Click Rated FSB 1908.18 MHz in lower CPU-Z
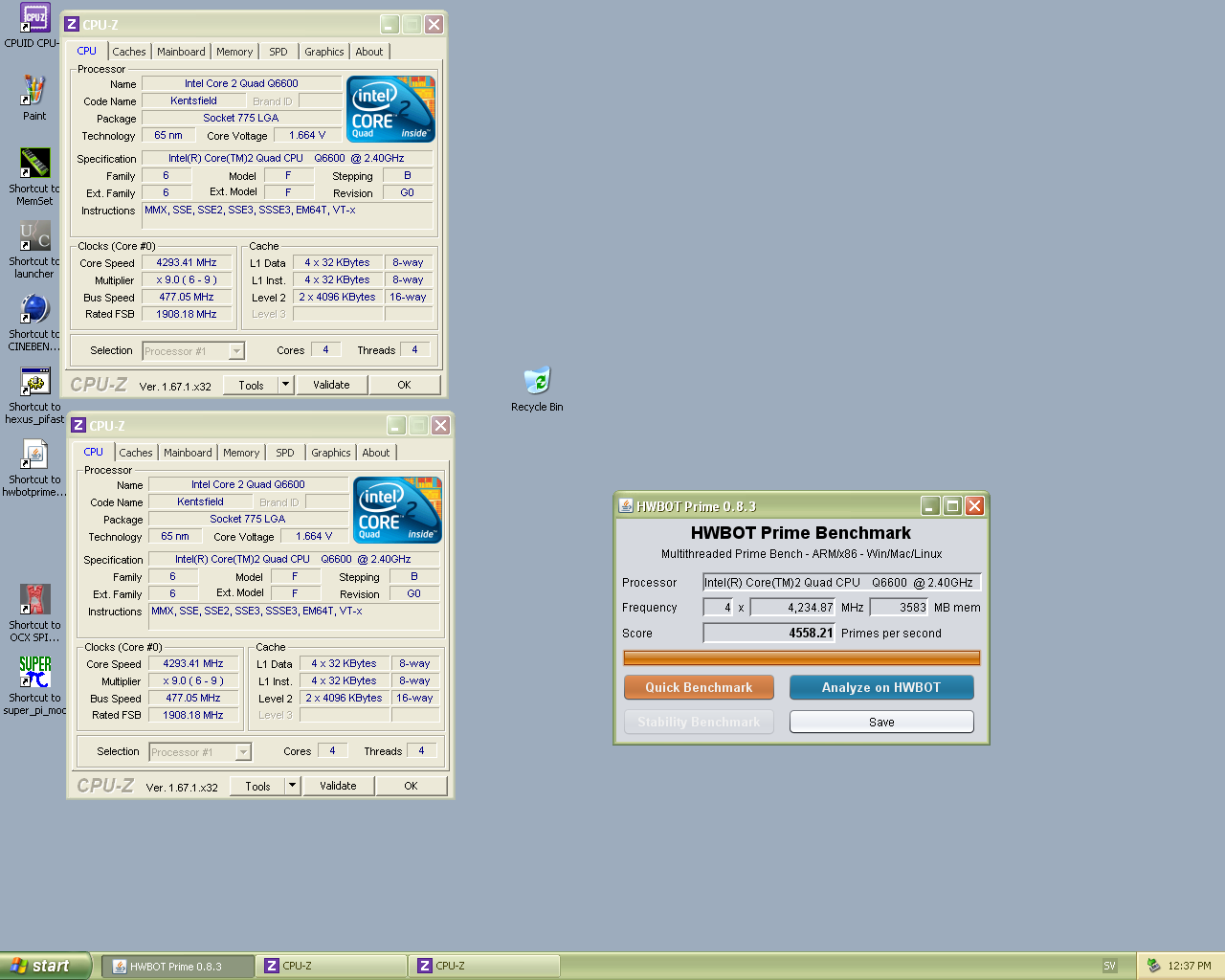The width and height of the screenshot is (1225, 980). 193,715
